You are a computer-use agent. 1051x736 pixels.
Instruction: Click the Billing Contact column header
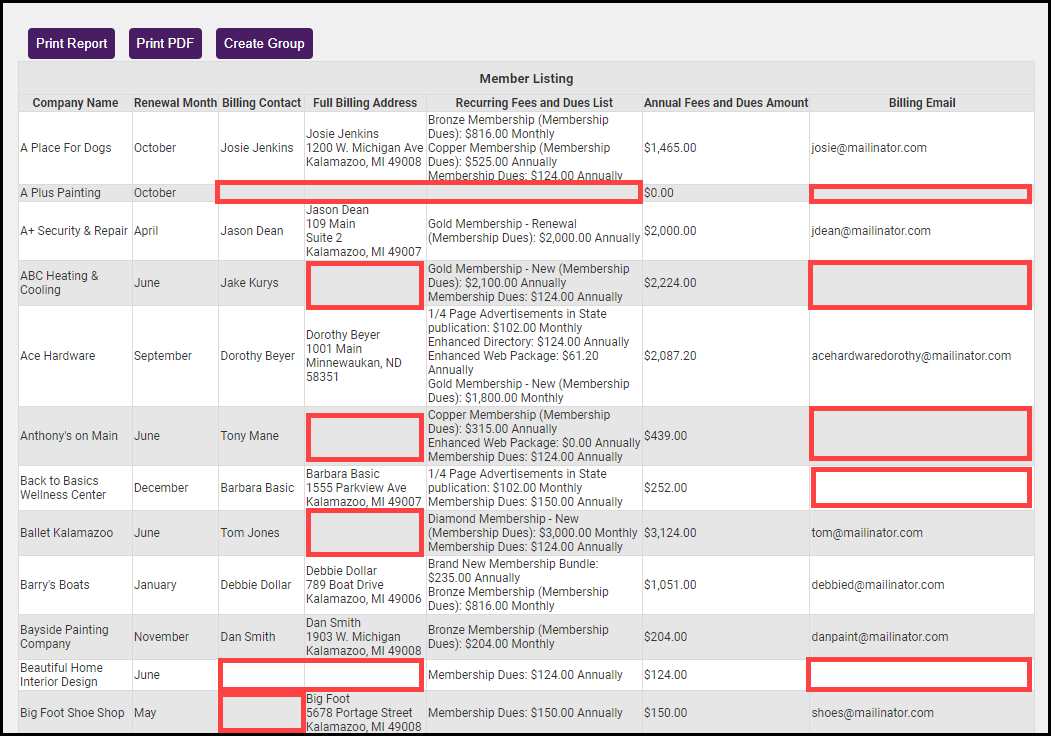(261, 103)
